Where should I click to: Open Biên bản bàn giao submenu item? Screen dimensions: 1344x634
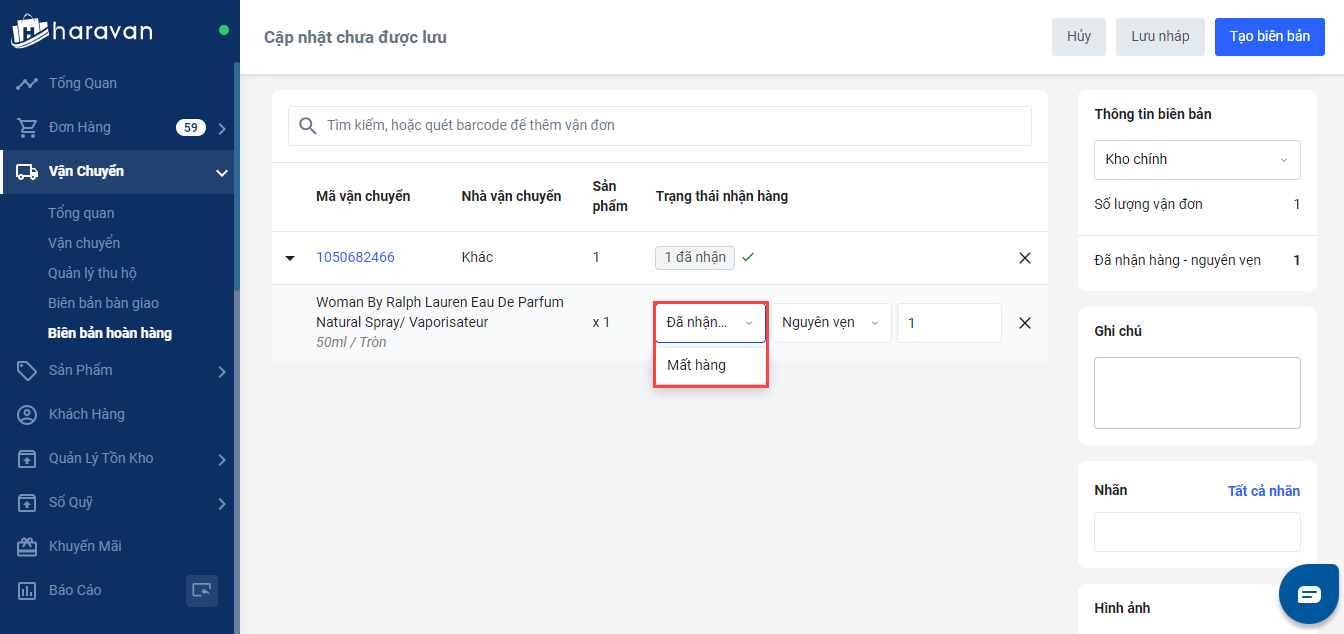click(103, 303)
